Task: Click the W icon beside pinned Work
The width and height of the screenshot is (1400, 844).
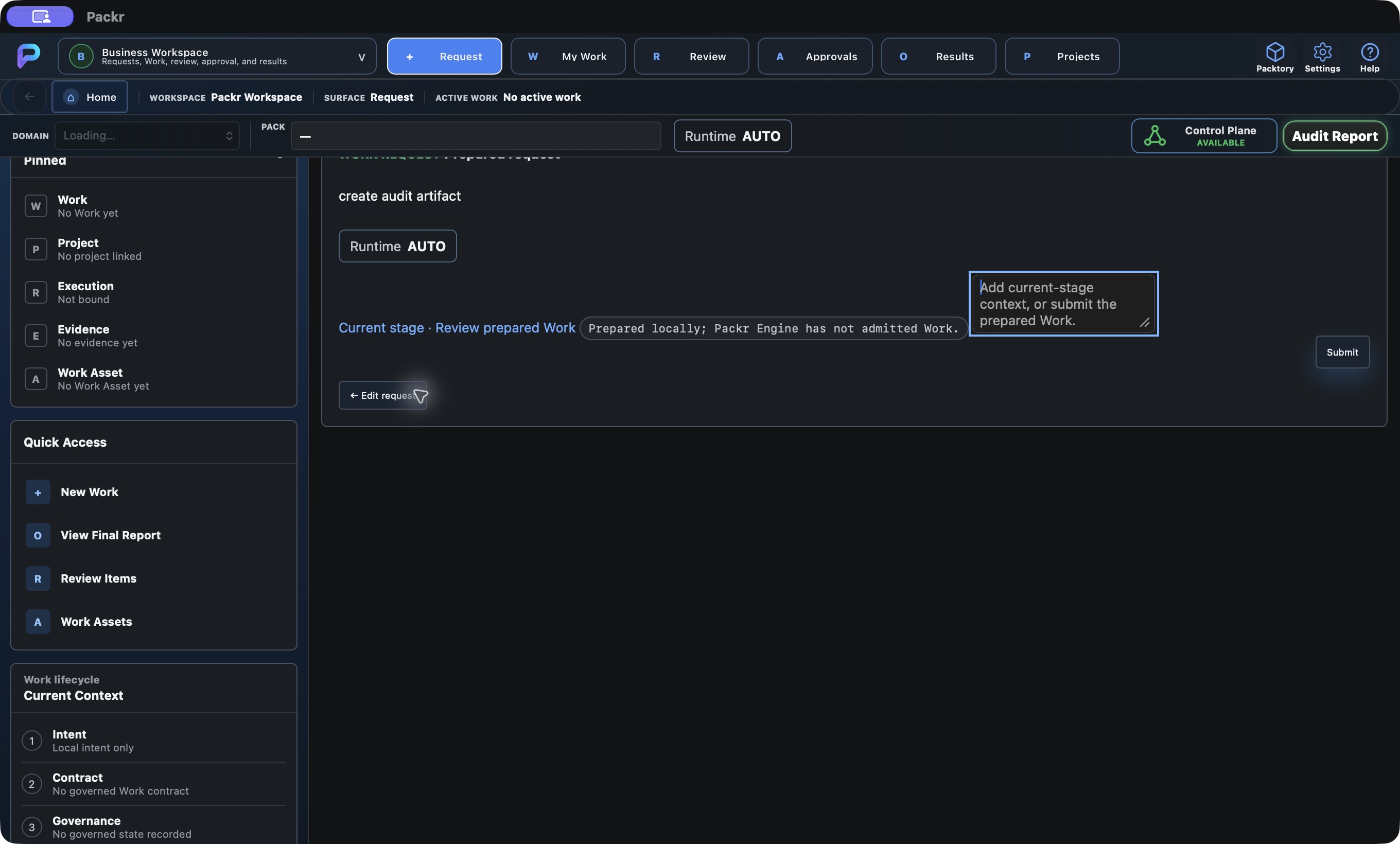Action: point(36,206)
